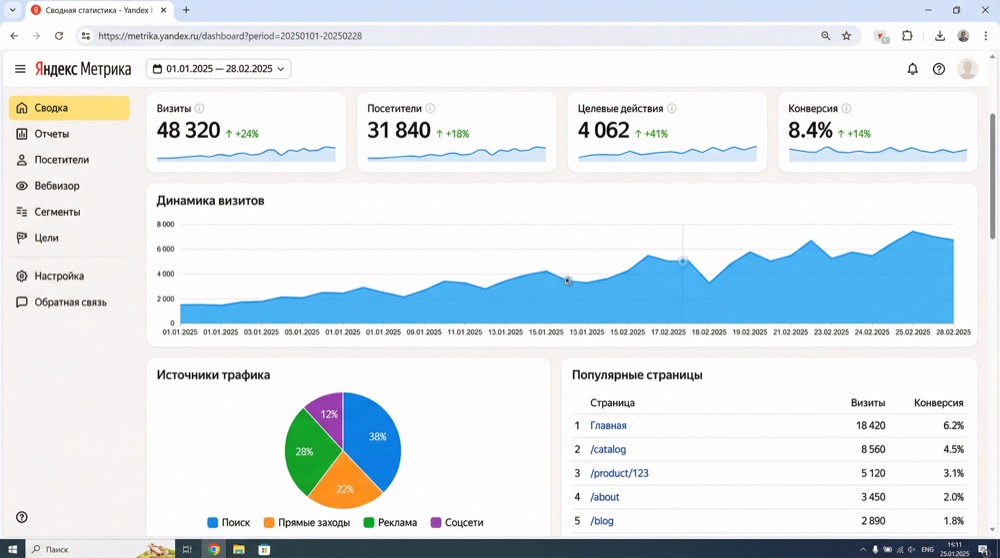Screen dimensions: 1000x558
Task: Open Отчеты in the sidebar
Action: (51, 134)
